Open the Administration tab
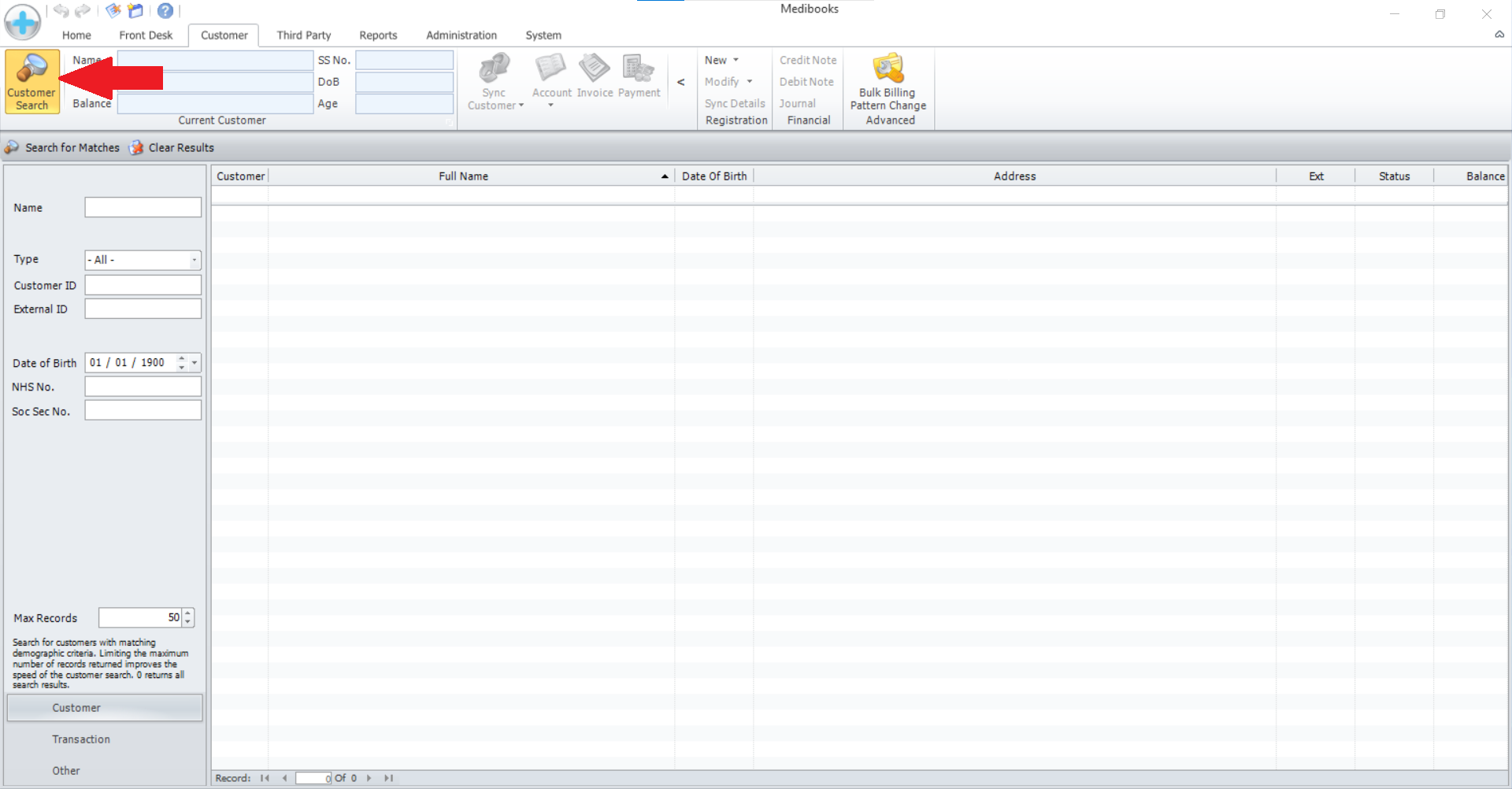The width and height of the screenshot is (1512, 789). pyautogui.click(x=461, y=35)
